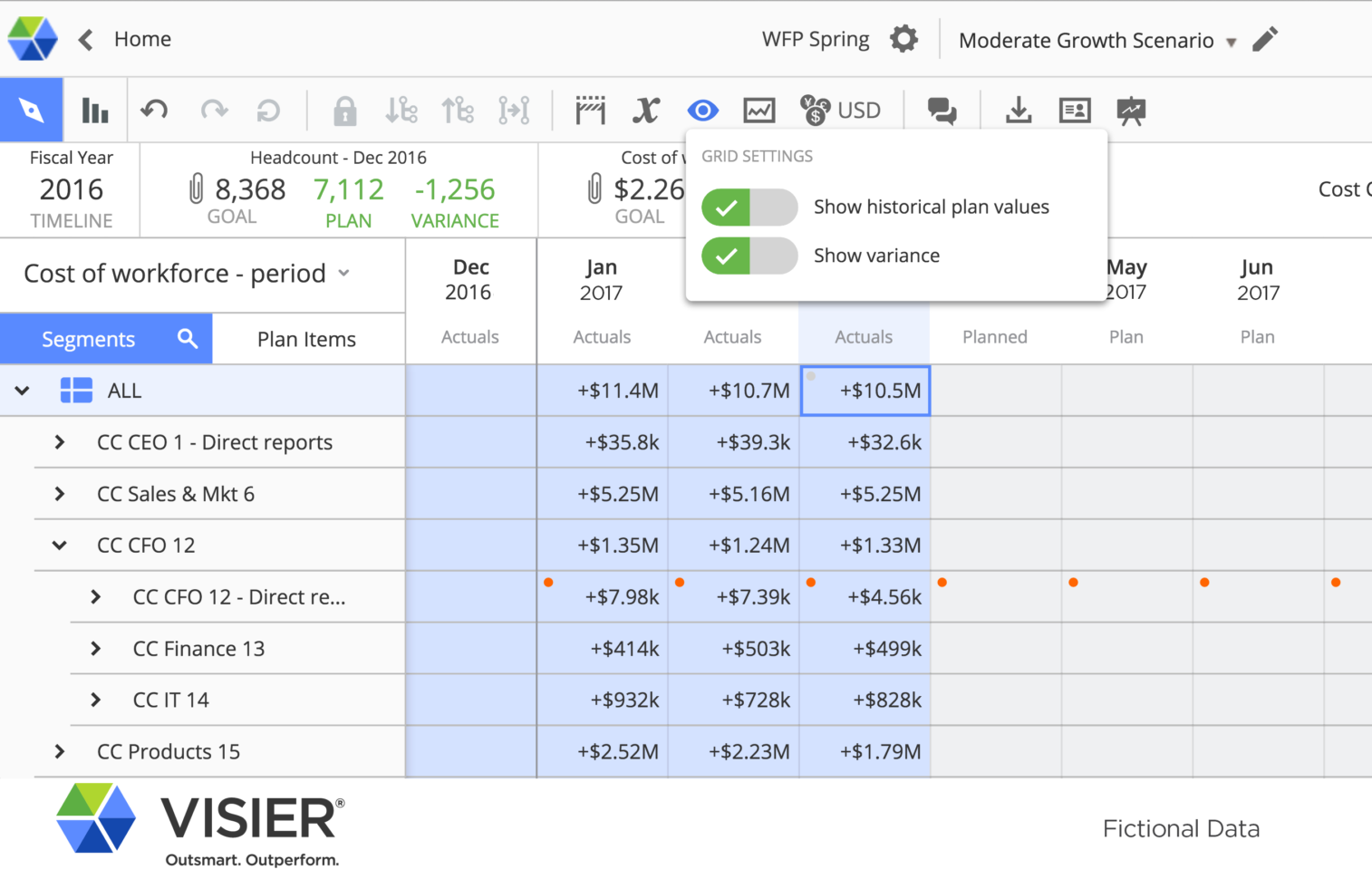Click Home to navigate back
This screenshot has width=1372, height=879.
pyautogui.click(x=144, y=39)
